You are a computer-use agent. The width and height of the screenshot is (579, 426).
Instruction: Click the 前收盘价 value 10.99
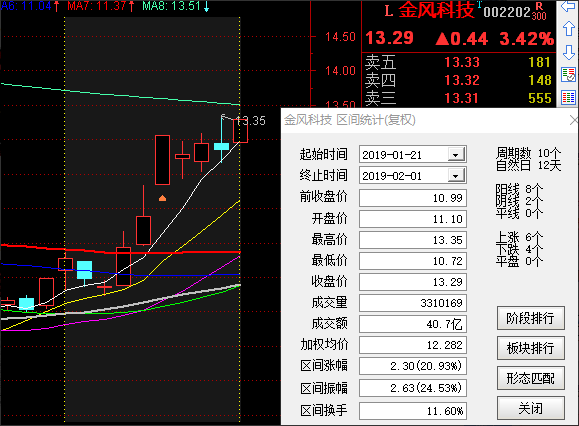tap(412, 198)
